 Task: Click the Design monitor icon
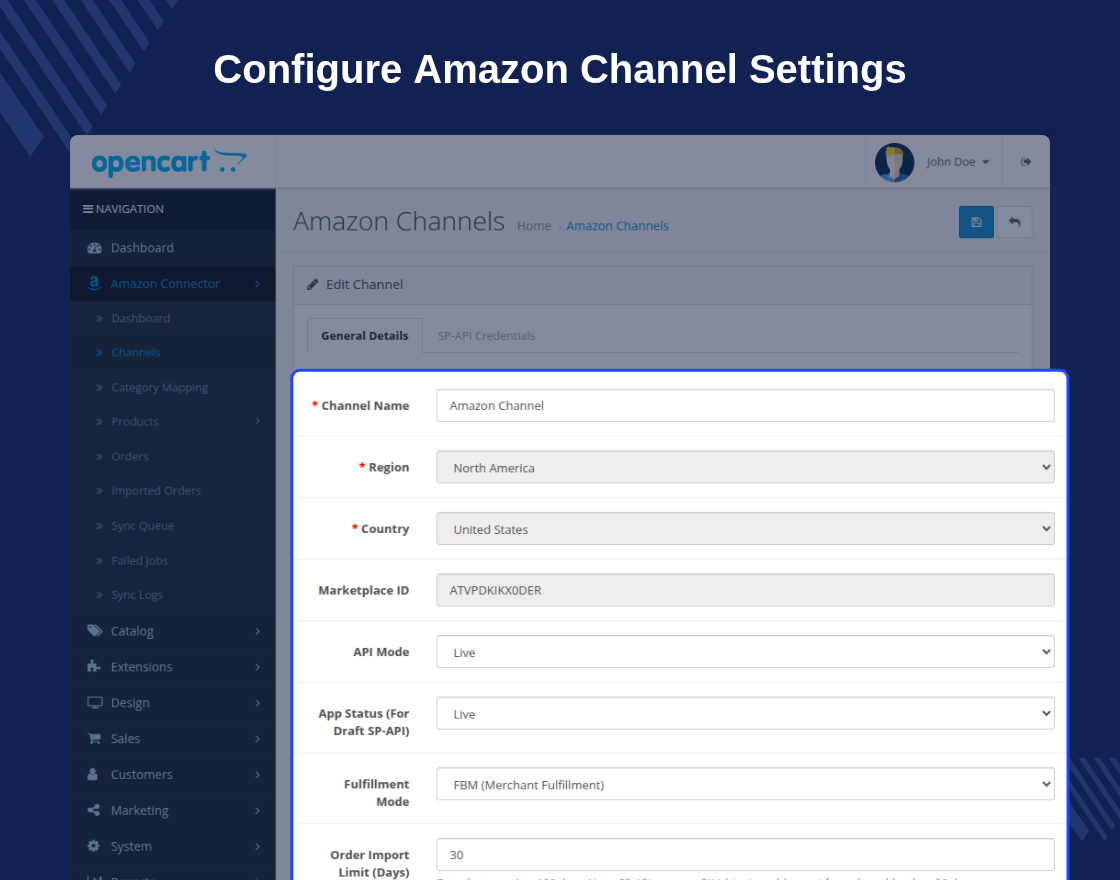click(94, 702)
